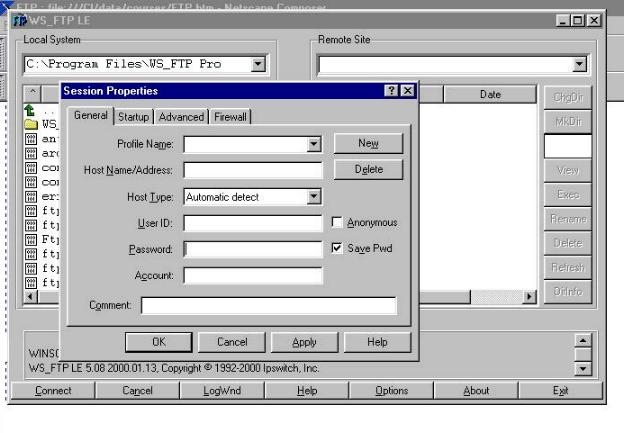Click remote list scroll right arrow
The image size is (624, 433).
click(529, 296)
